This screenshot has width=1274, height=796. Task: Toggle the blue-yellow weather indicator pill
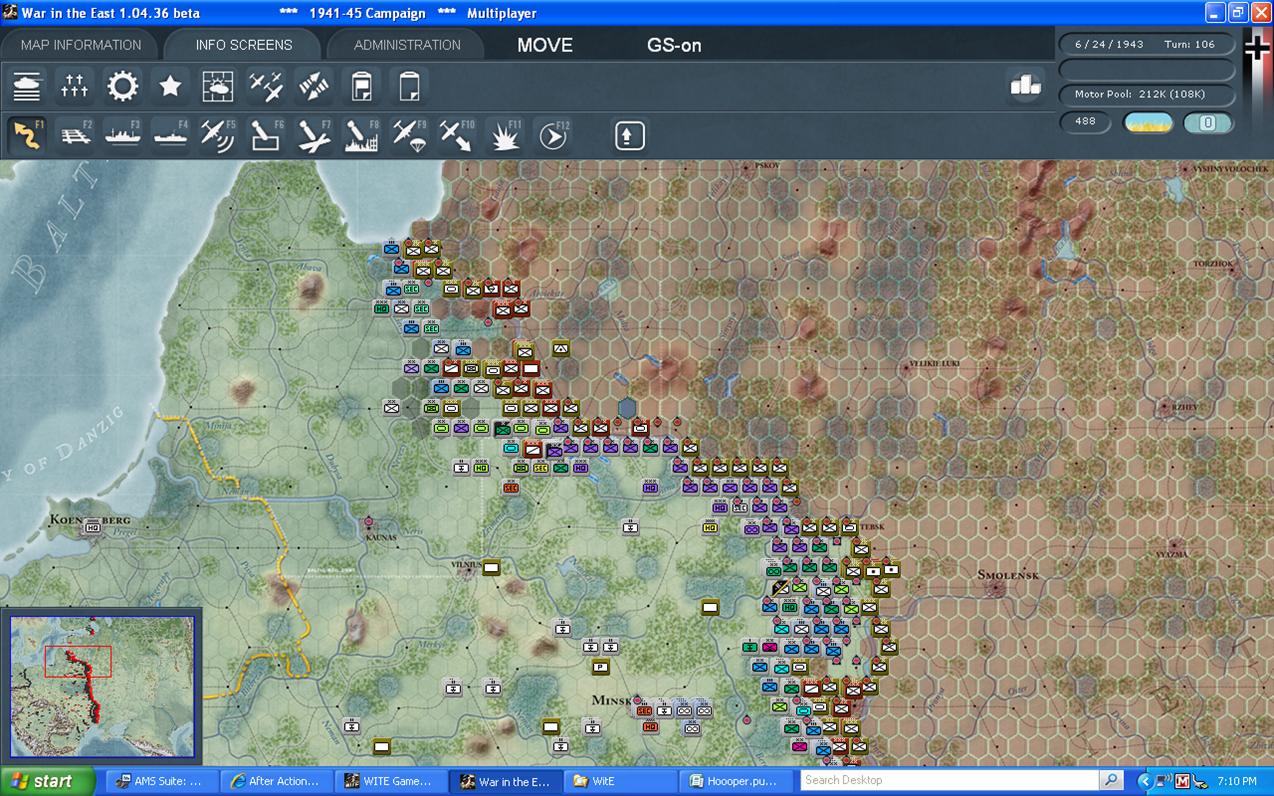1149,123
